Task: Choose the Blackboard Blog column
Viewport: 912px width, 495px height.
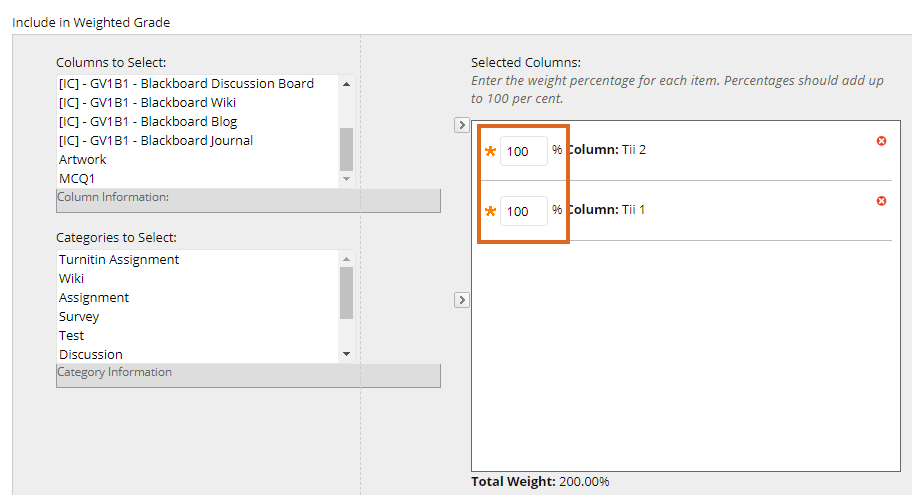Action: [x=148, y=122]
